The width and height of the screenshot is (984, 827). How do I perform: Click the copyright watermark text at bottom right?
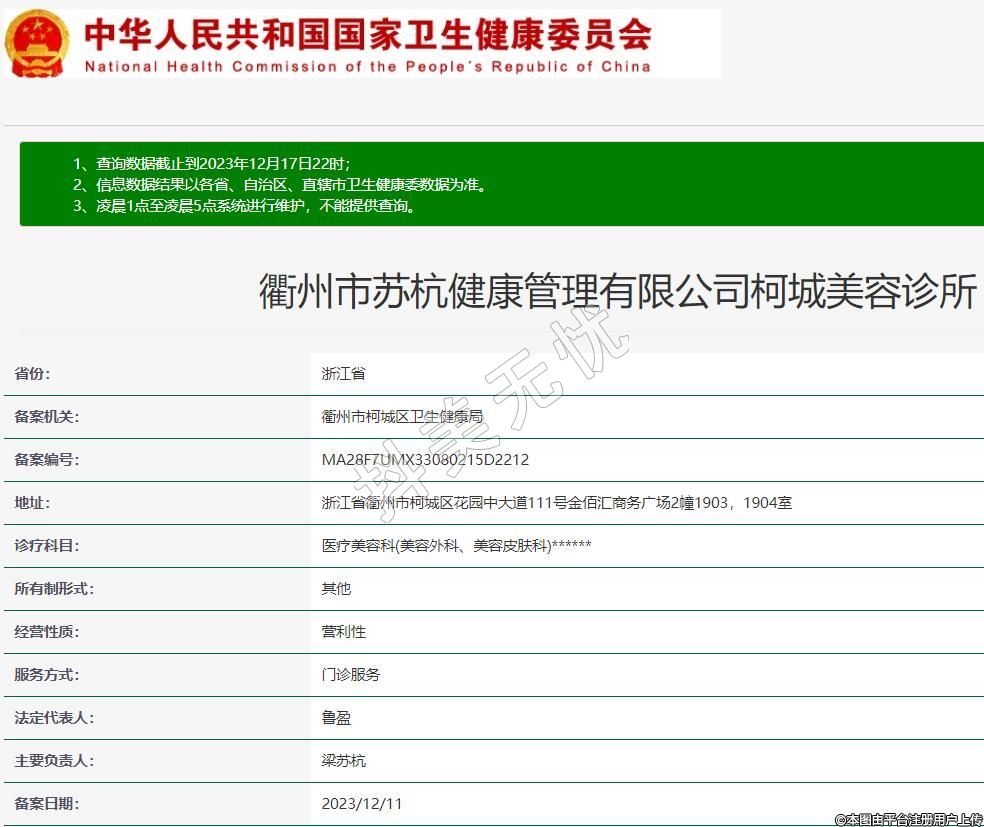[x=908, y=819]
